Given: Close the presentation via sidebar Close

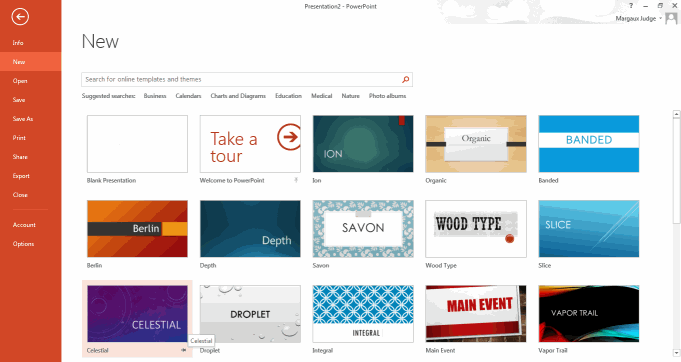Looking at the screenshot, I should pyautogui.click(x=20, y=195).
